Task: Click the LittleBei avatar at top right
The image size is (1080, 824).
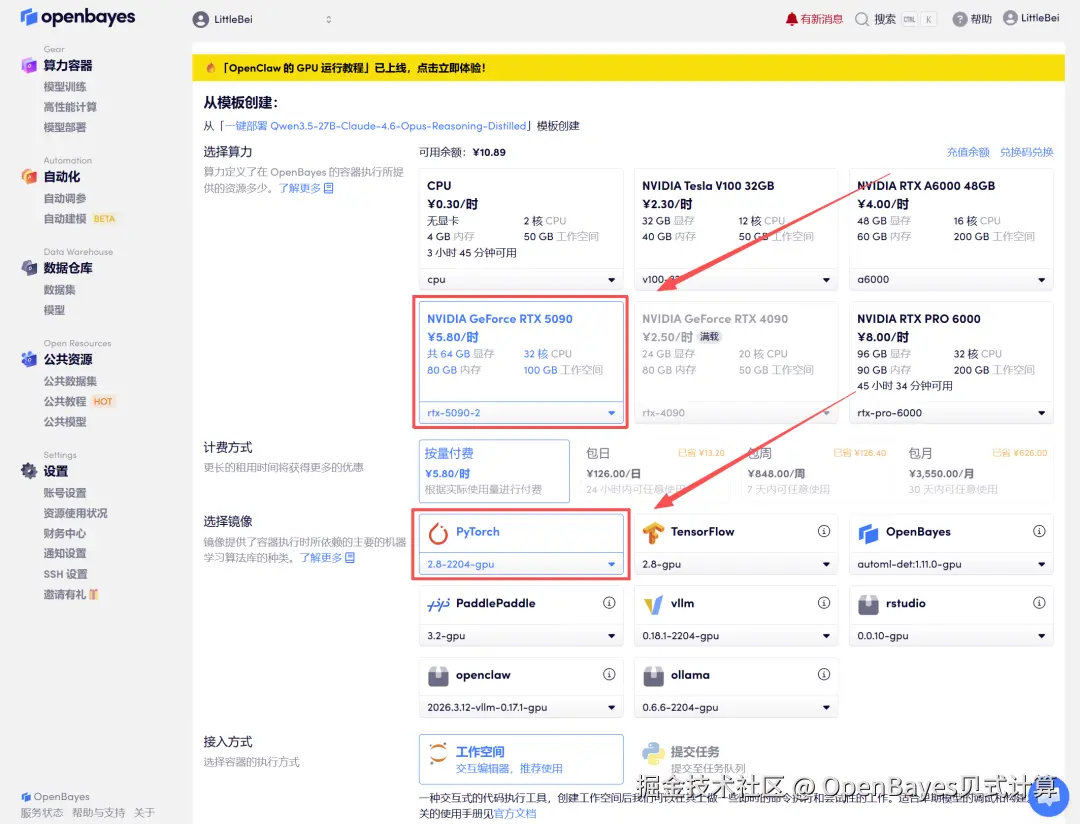Action: [x=1010, y=18]
